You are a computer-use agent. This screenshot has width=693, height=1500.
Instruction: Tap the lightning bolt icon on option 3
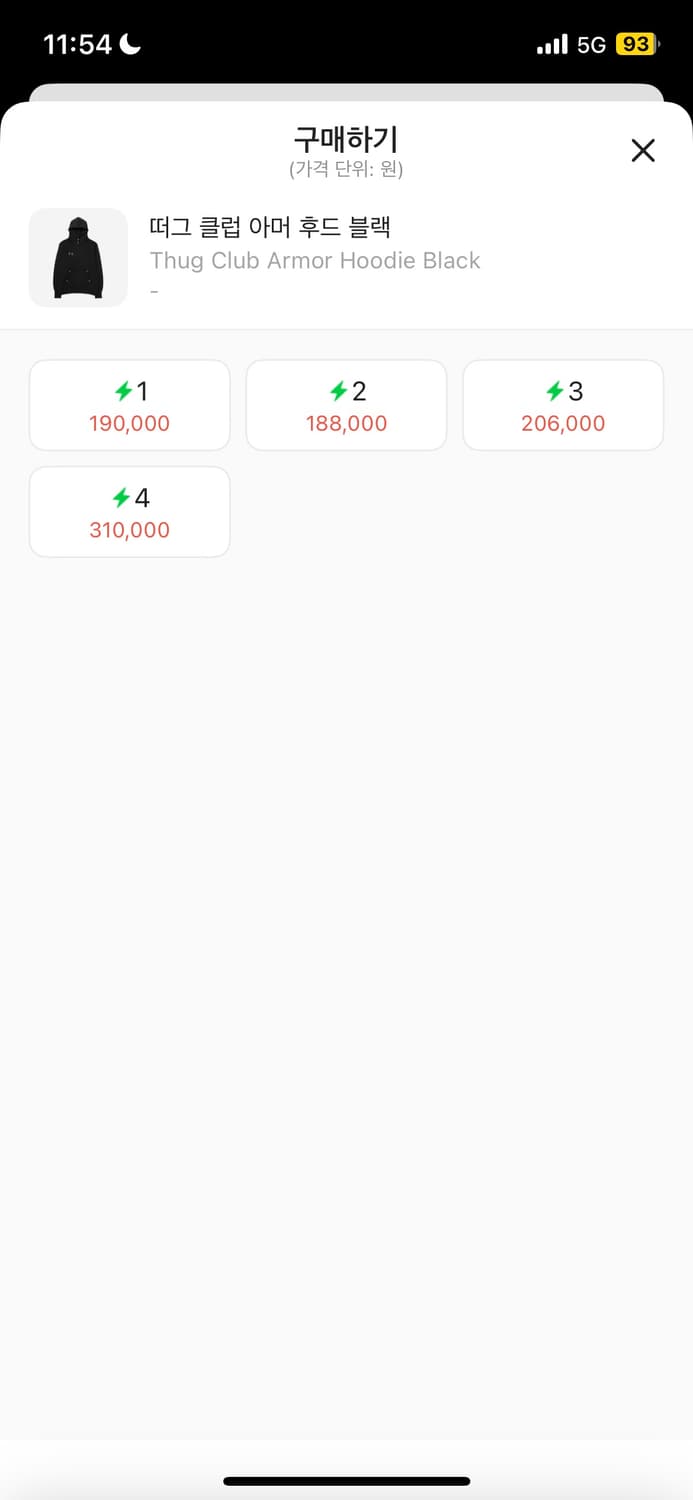(555, 391)
